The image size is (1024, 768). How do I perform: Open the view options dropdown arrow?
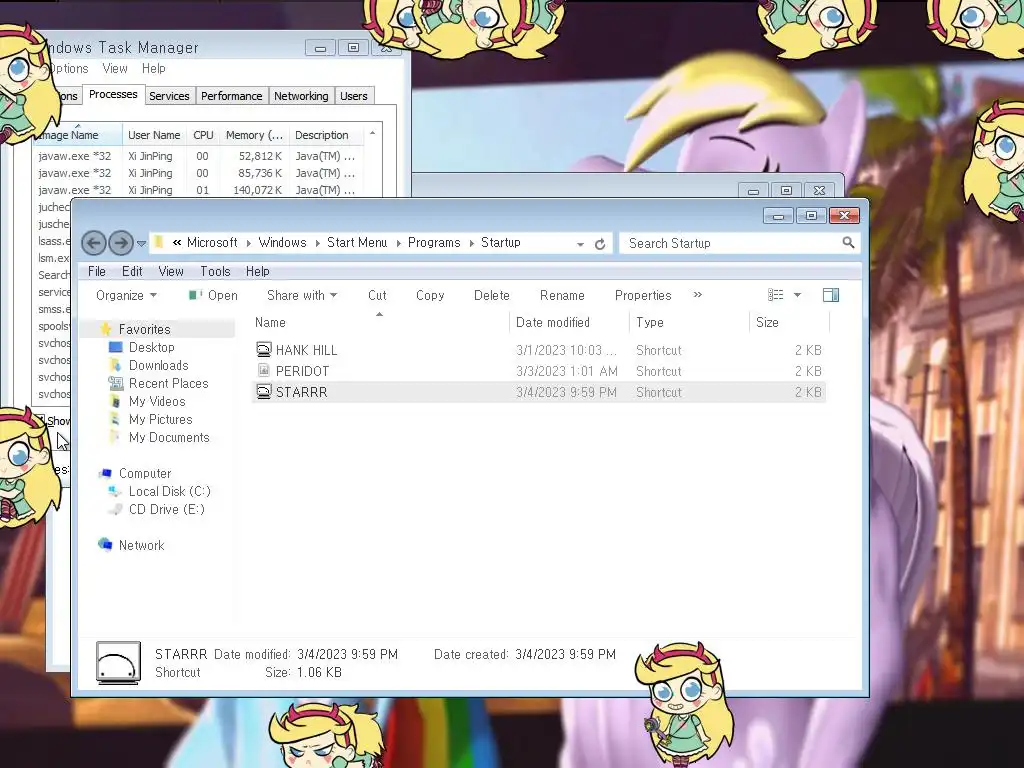coord(797,295)
